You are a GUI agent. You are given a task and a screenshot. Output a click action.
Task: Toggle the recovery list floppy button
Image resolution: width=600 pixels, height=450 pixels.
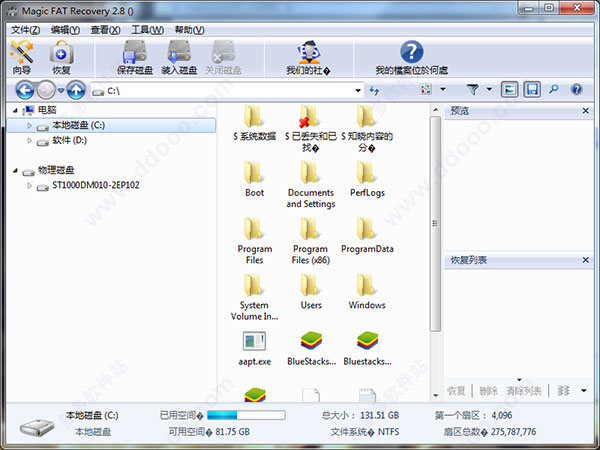pyautogui.click(x=532, y=90)
